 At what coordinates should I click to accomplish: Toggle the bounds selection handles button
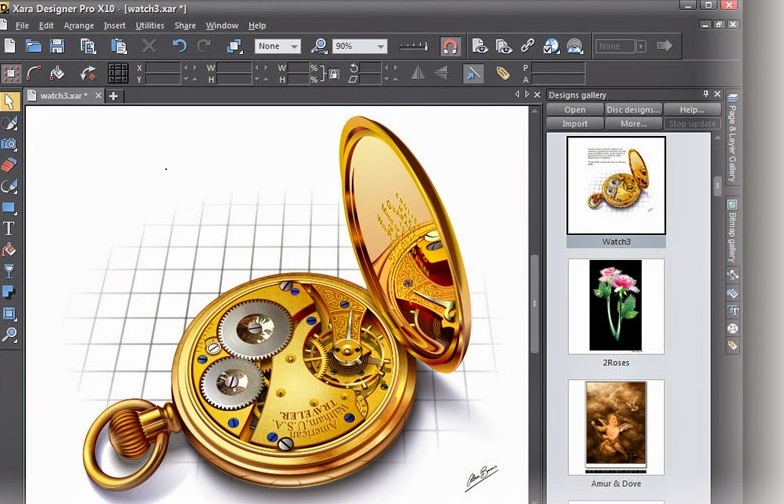tap(10, 74)
